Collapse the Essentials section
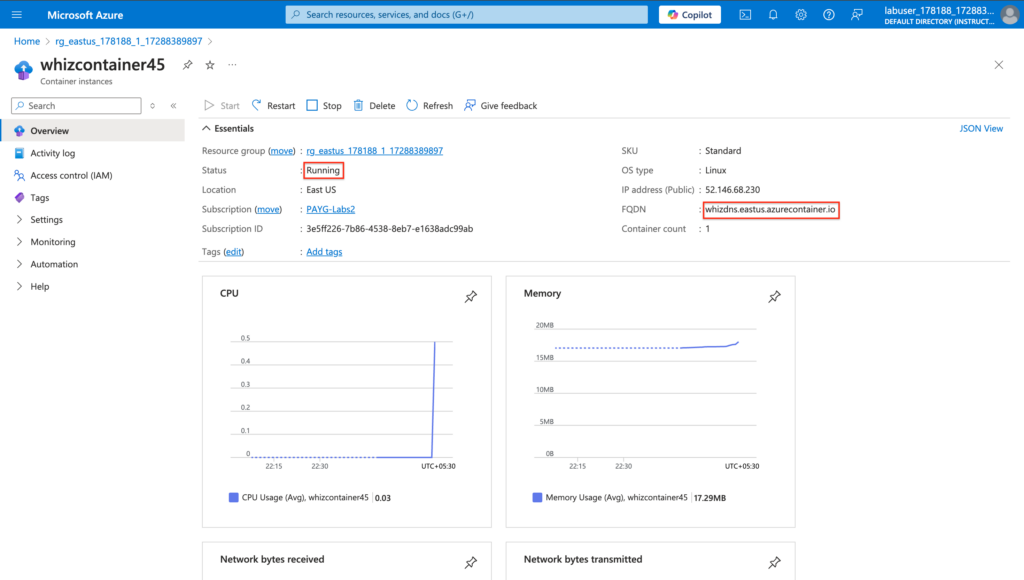This screenshot has width=1024, height=580. 207,129
